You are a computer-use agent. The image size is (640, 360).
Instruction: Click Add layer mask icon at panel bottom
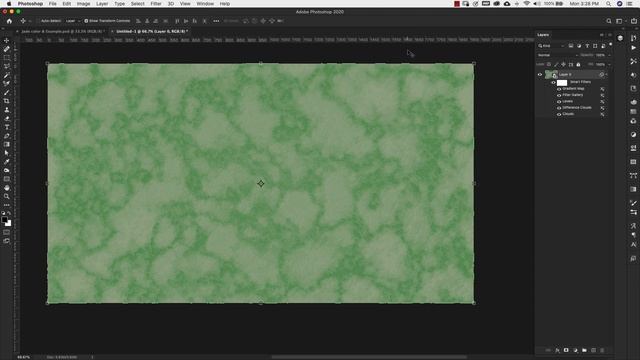pos(566,350)
